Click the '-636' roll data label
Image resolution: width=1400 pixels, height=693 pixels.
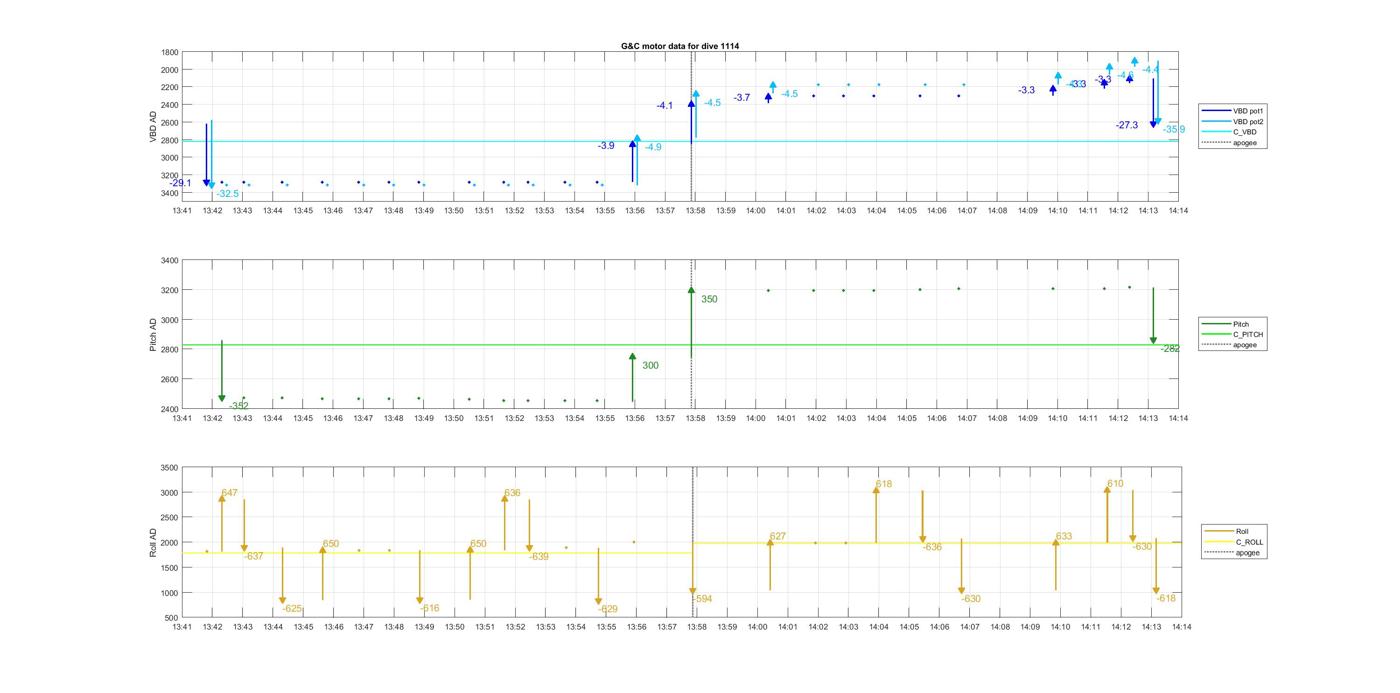click(x=932, y=547)
